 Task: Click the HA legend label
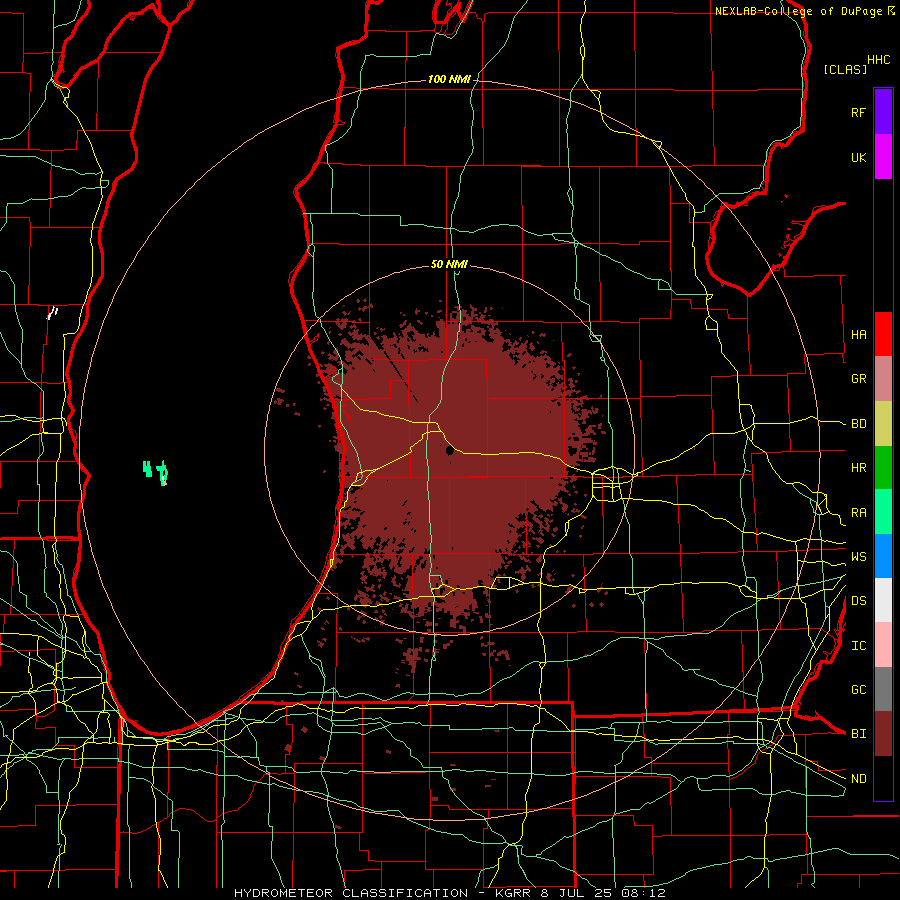858,335
